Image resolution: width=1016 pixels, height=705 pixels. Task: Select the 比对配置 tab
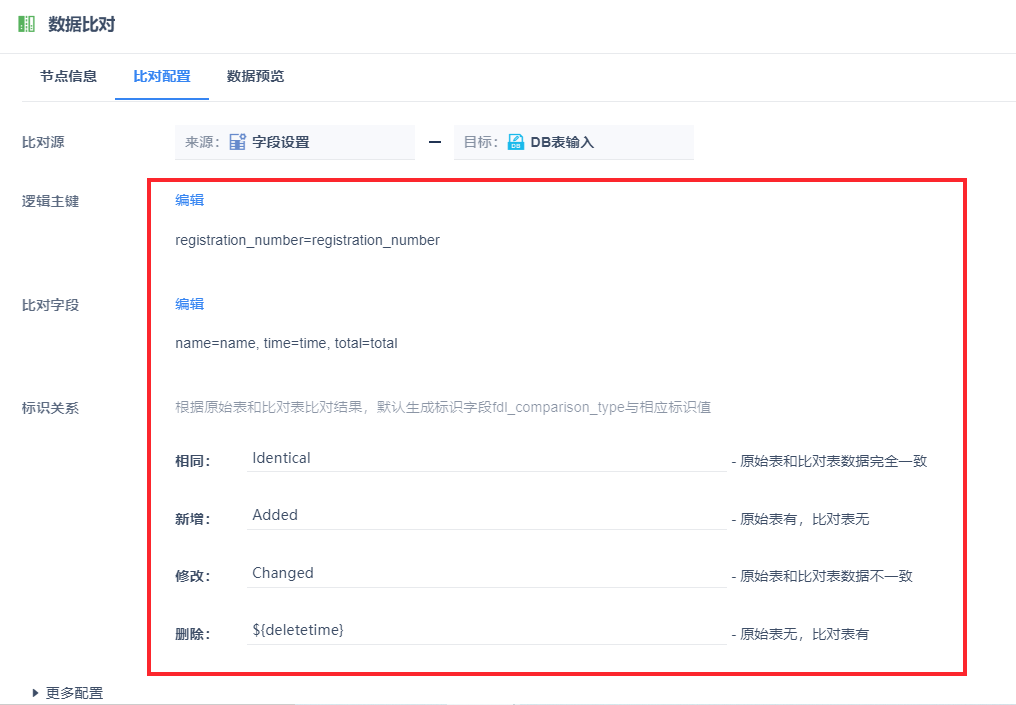162,76
